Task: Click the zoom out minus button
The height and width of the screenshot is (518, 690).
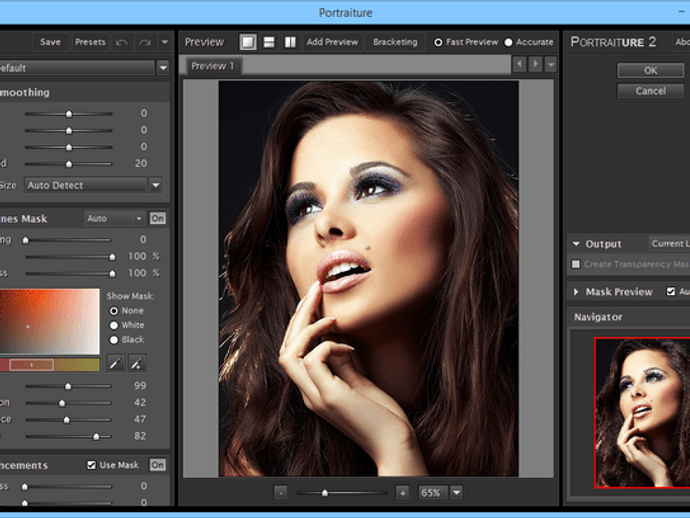Action: point(281,493)
